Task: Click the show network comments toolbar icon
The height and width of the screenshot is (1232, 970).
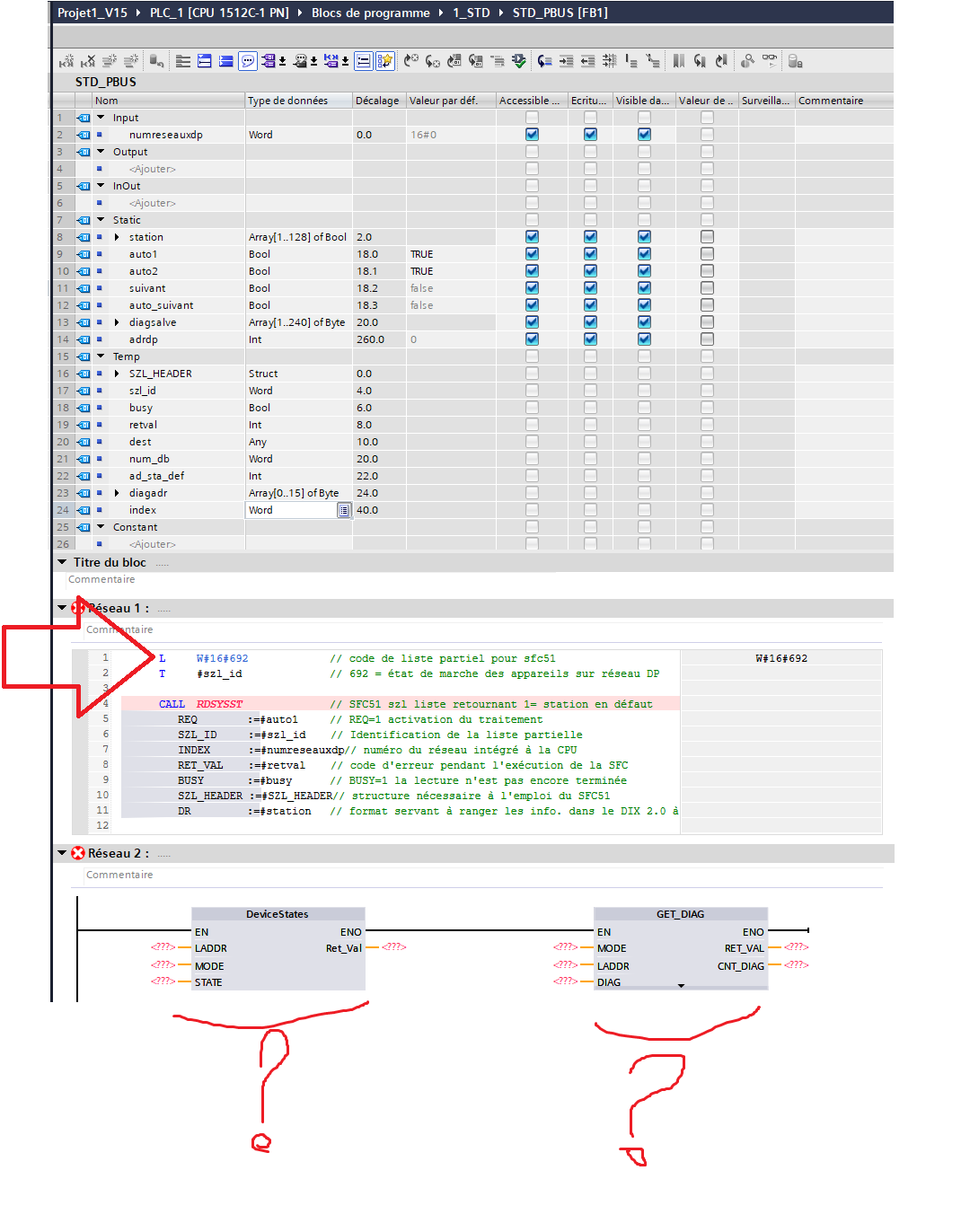Action: click(x=363, y=61)
